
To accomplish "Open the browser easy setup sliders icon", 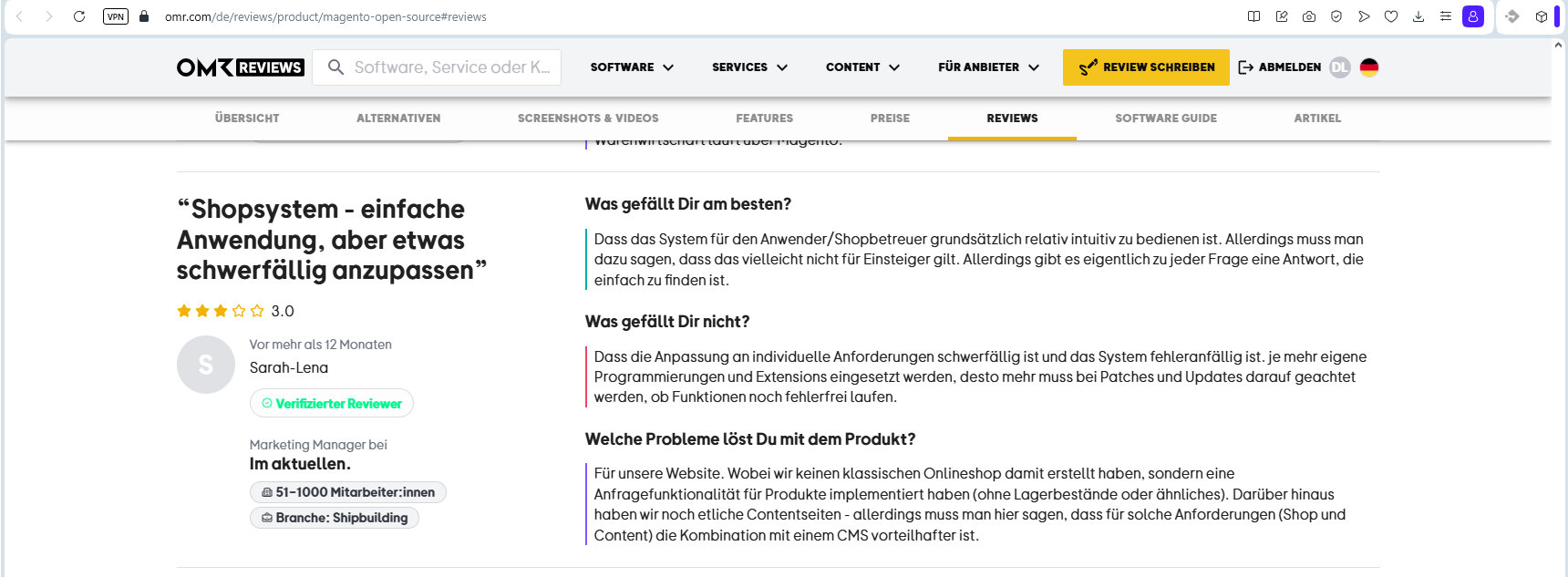I will [1446, 16].
